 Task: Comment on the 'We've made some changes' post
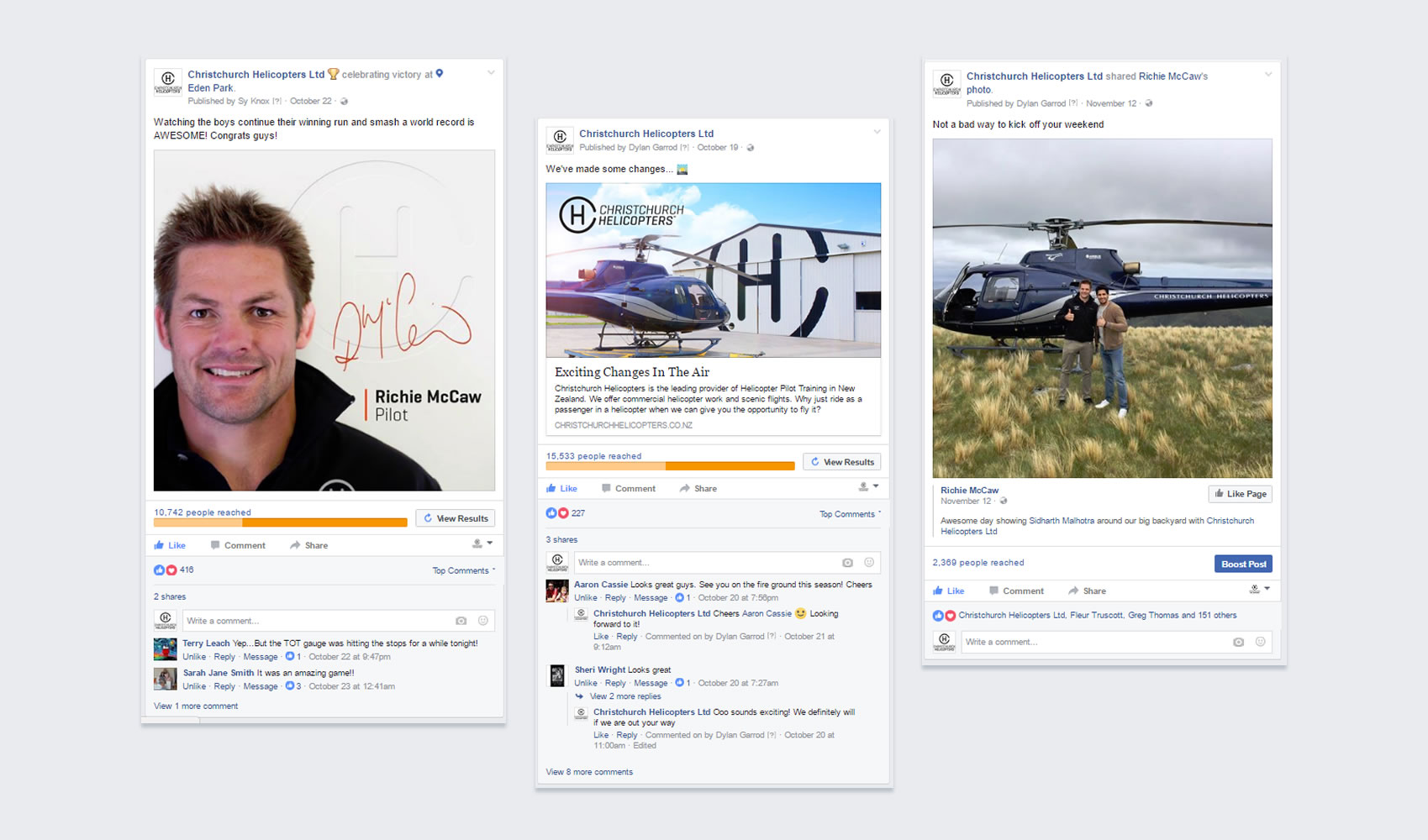pos(629,488)
